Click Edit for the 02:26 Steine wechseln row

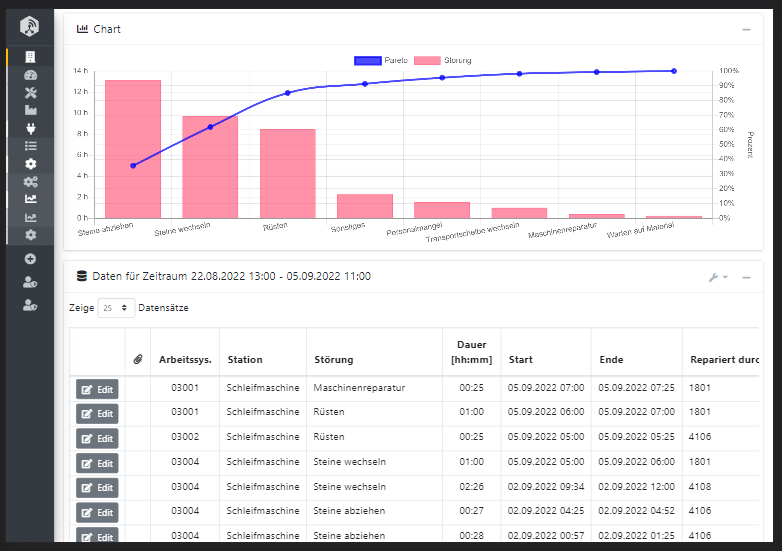tap(97, 488)
